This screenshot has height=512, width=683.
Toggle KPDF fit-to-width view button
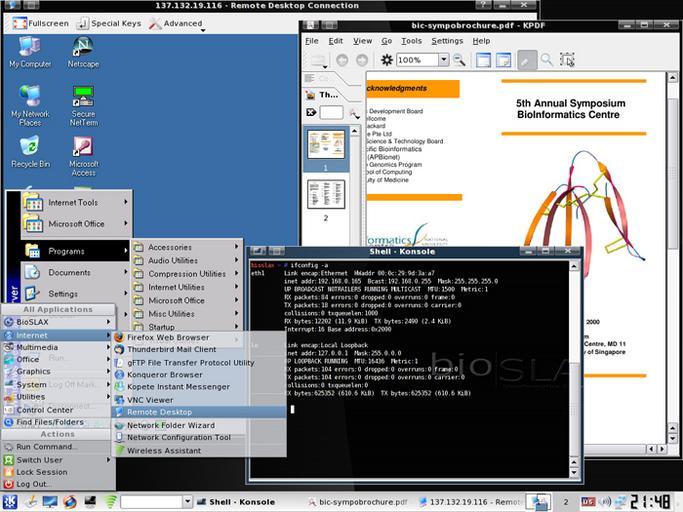point(482,60)
